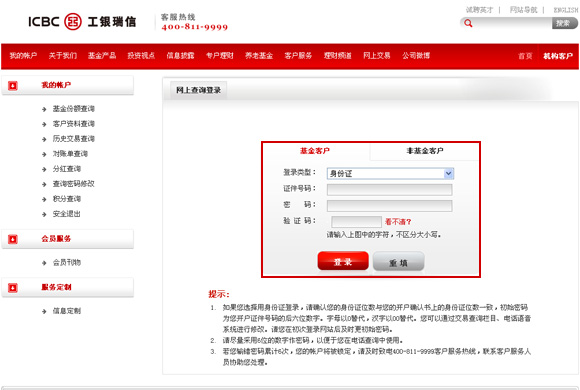Image resolution: width=580 pixels, height=390 pixels.
Task: Open 历史交易查询 in the sidebar
Action: coord(74,139)
